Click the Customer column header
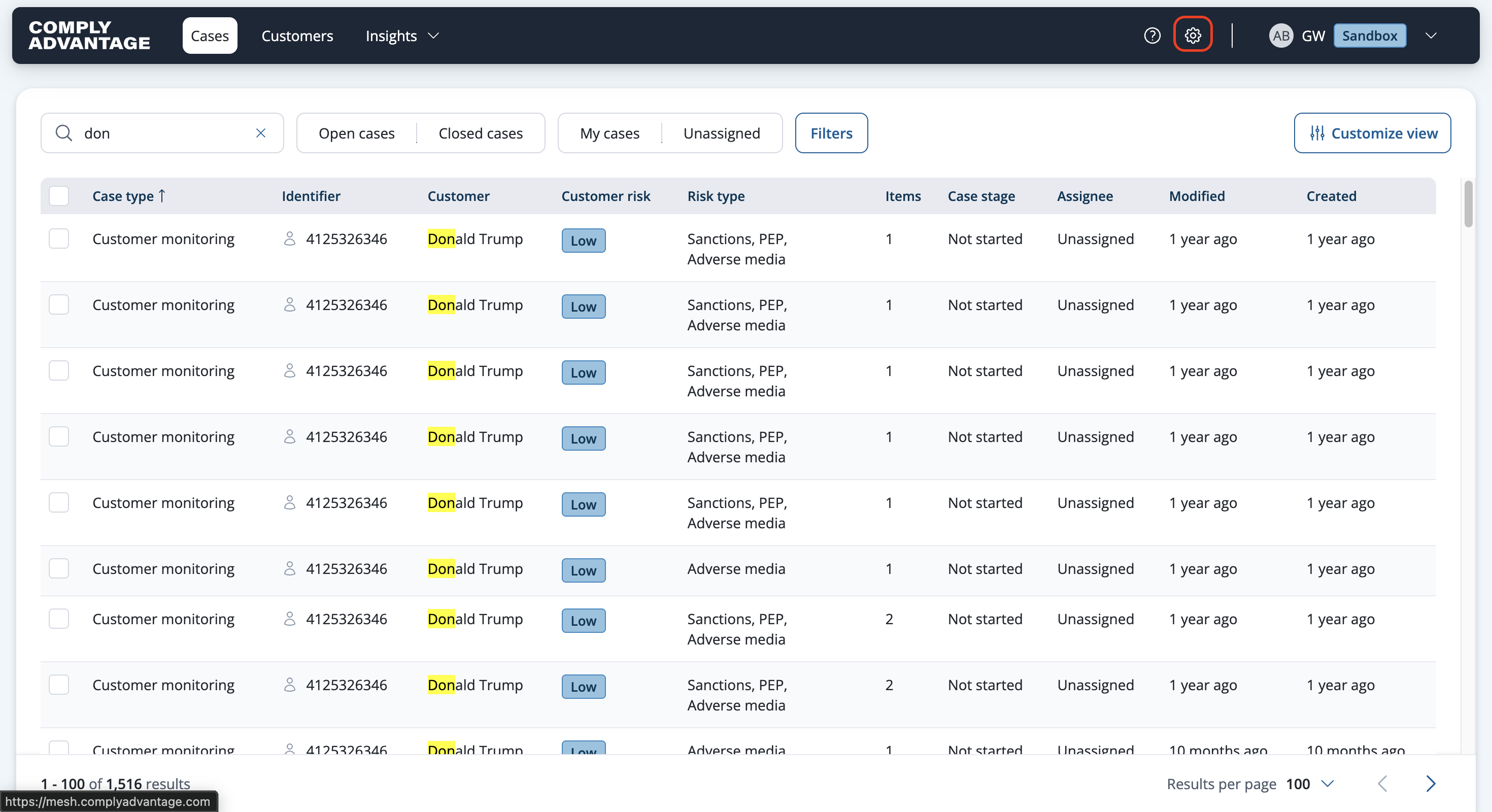The image size is (1492, 812). point(459,196)
